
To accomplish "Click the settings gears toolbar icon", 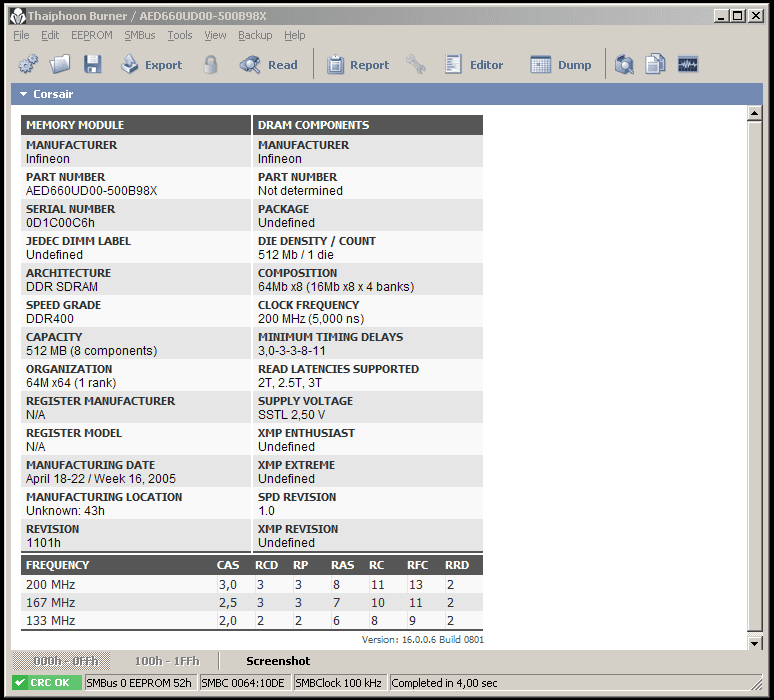I will coord(28,65).
